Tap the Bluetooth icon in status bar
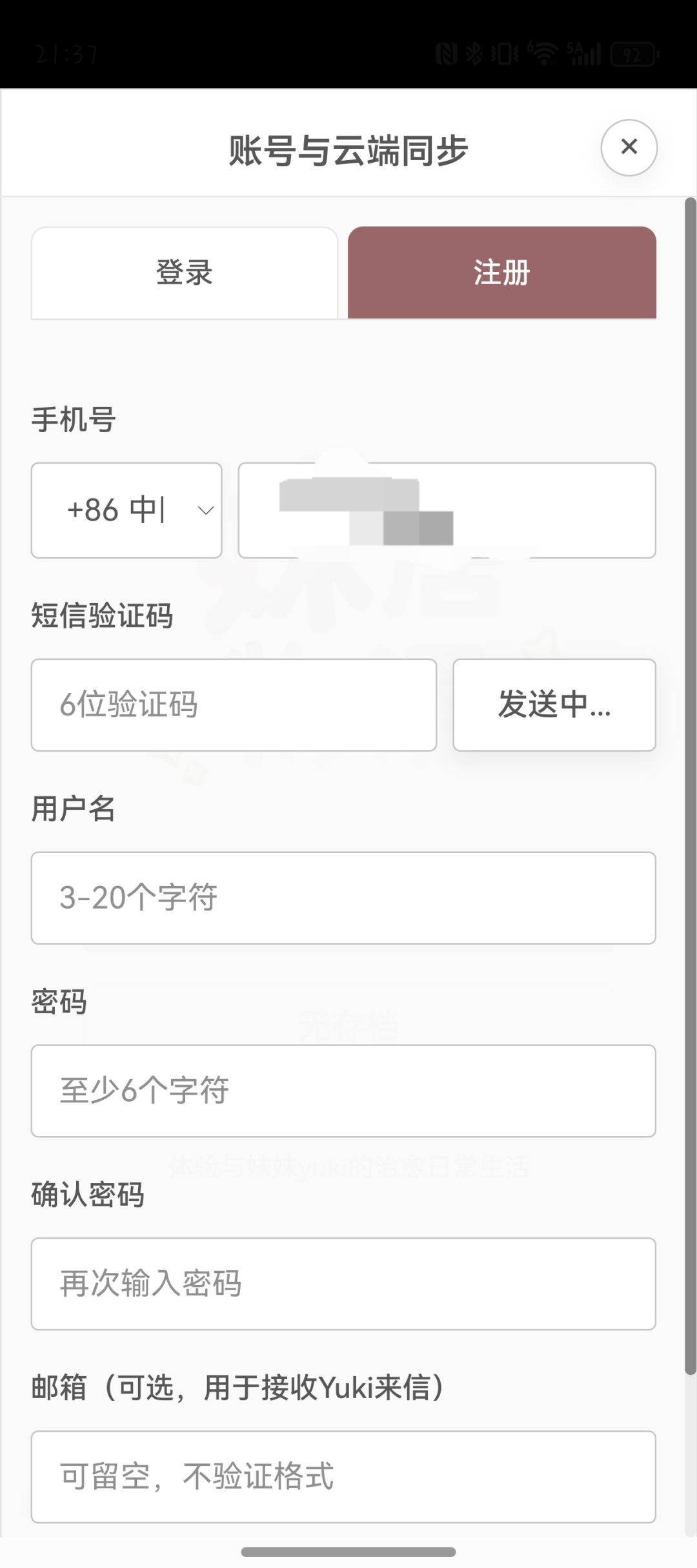The height and width of the screenshot is (1568, 697). (474, 54)
